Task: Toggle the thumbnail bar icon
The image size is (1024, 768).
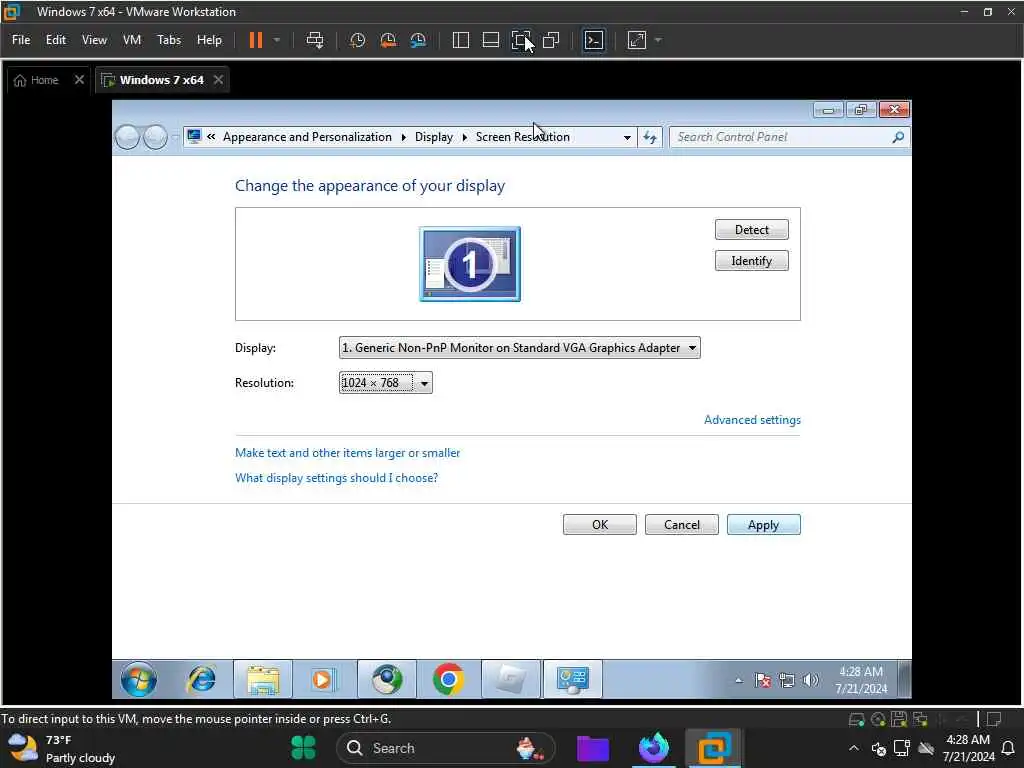Action: (490, 40)
